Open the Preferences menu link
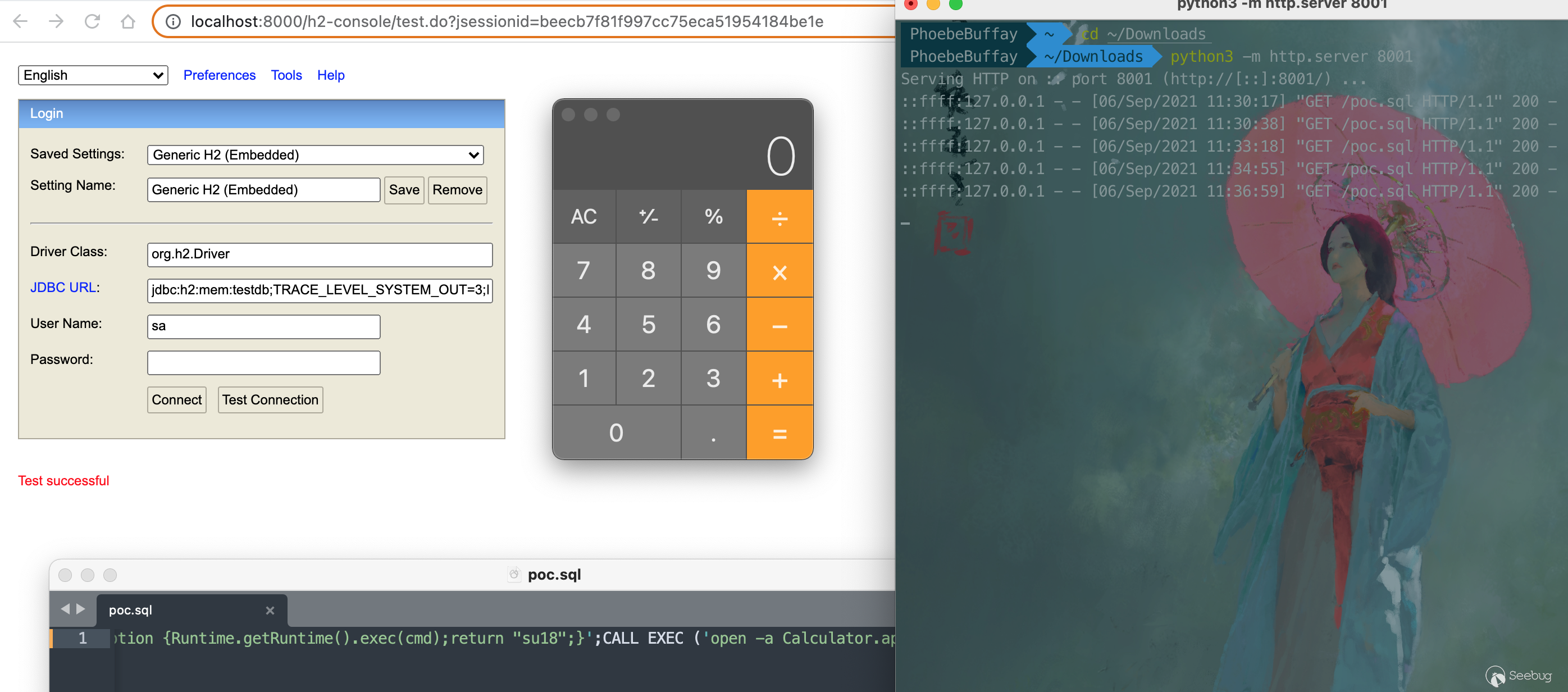 click(x=219, y=75)
